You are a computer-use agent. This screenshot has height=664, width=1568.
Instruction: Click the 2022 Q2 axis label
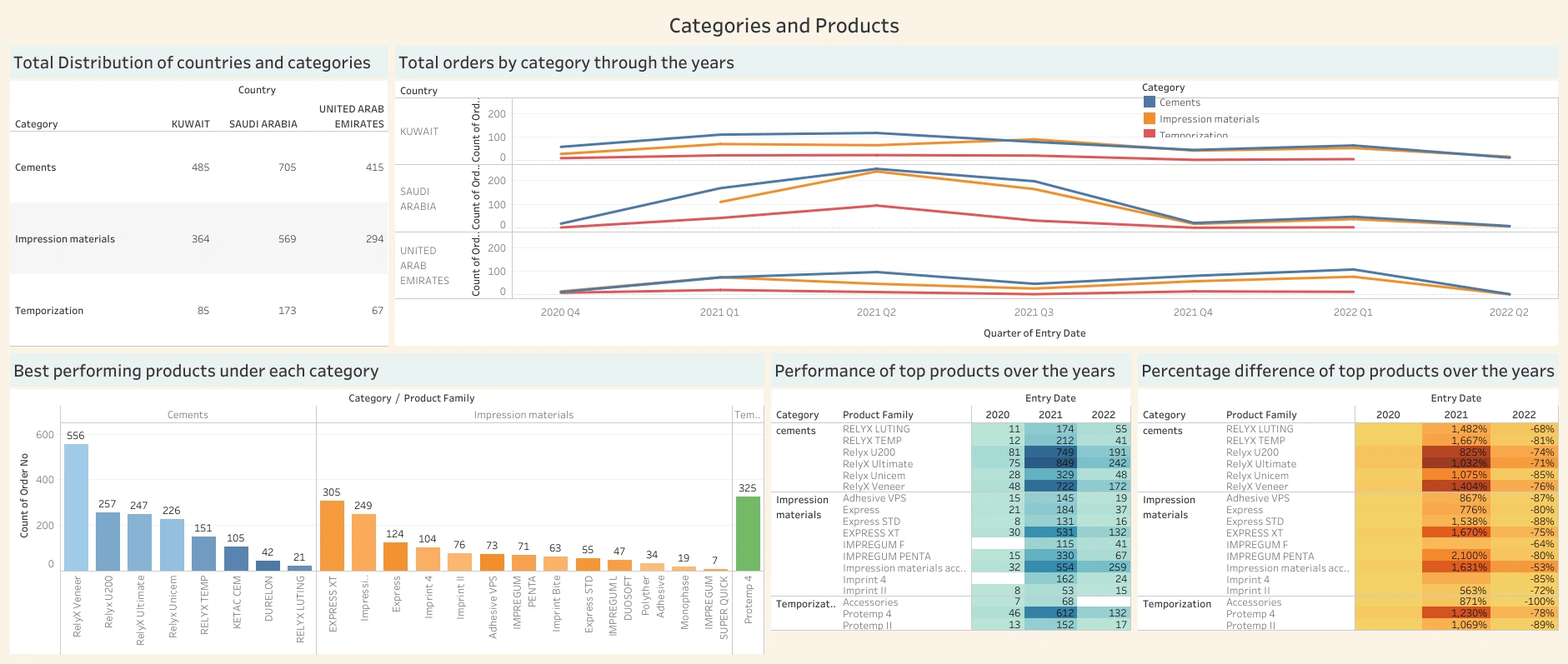pos(1509,312)
